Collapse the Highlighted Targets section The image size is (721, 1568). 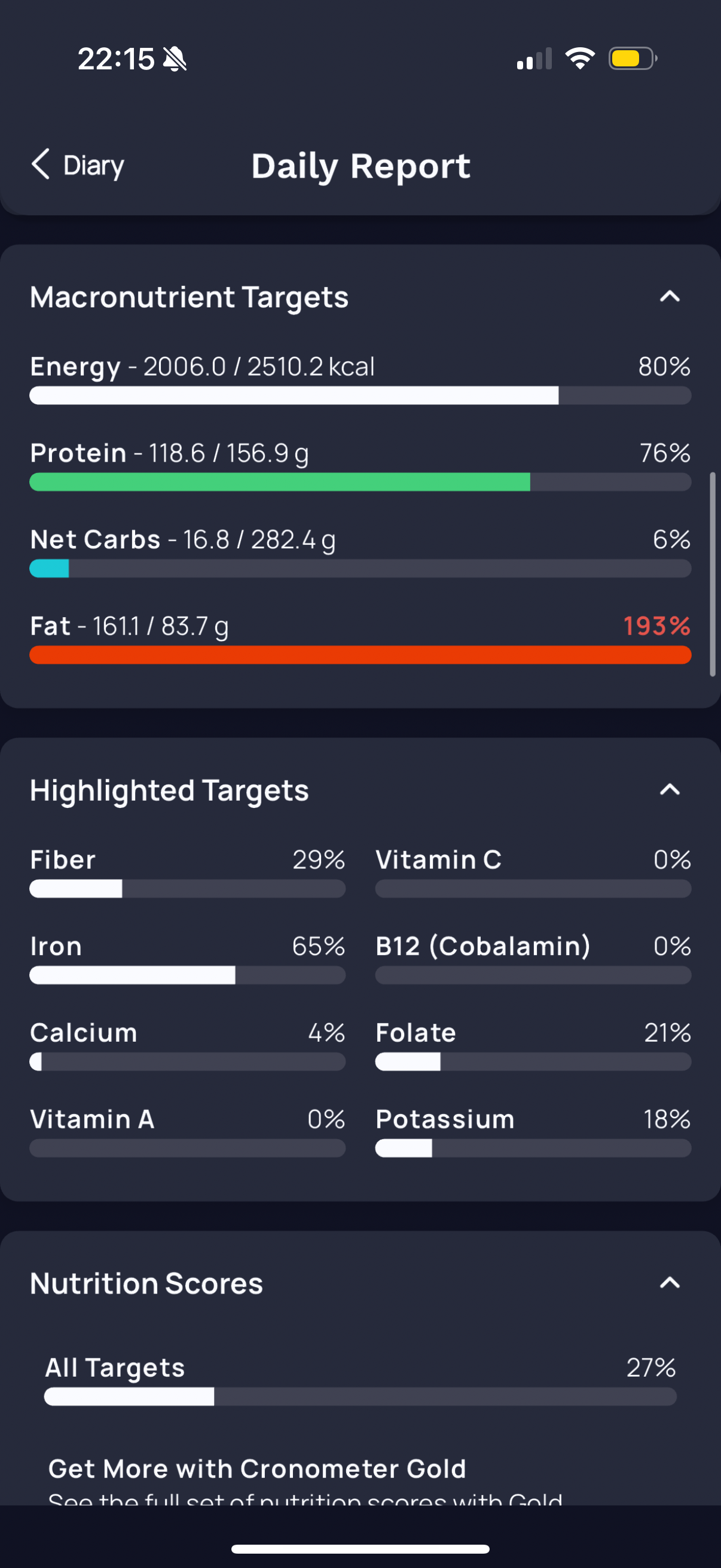tap(669, 790)
